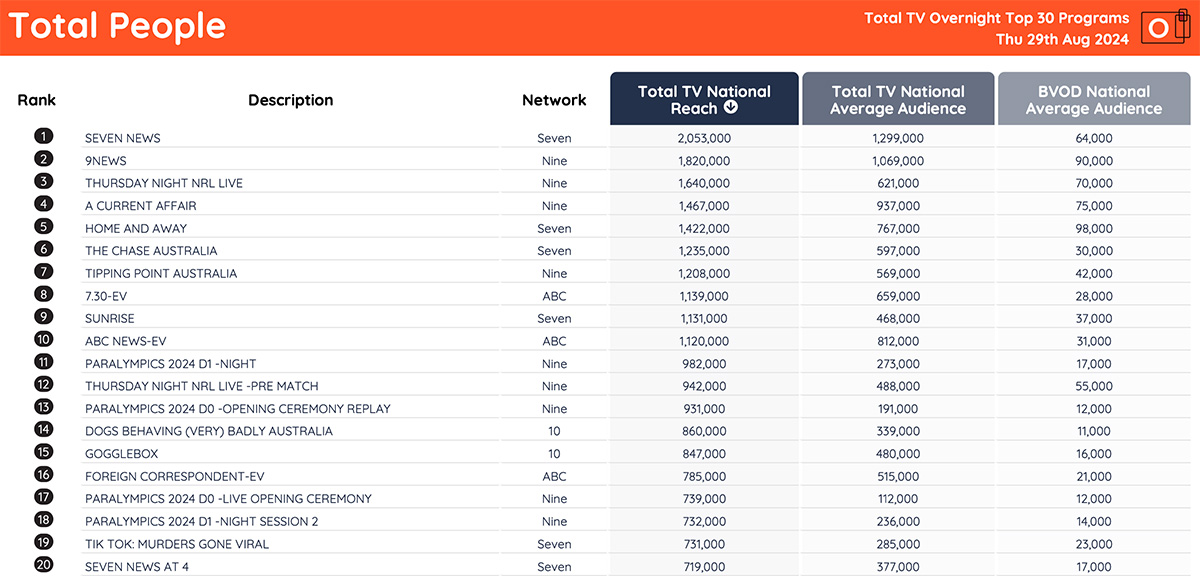Click the Network column header
Image resolution: width=1200 pixels, height=576 pixels.
554,100
